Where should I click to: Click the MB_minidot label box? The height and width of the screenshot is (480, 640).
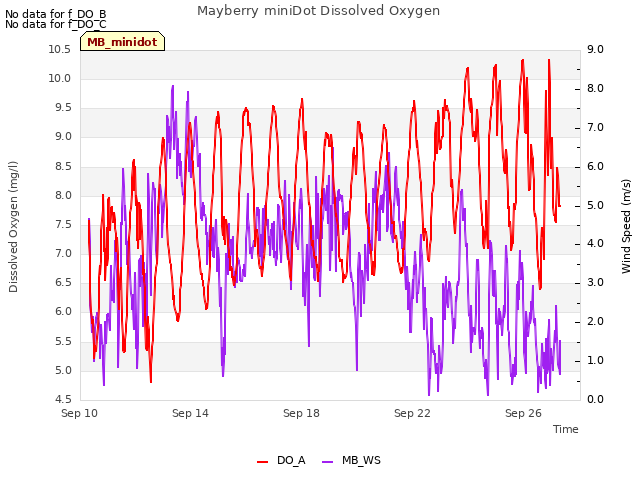[x=122, y=41]
